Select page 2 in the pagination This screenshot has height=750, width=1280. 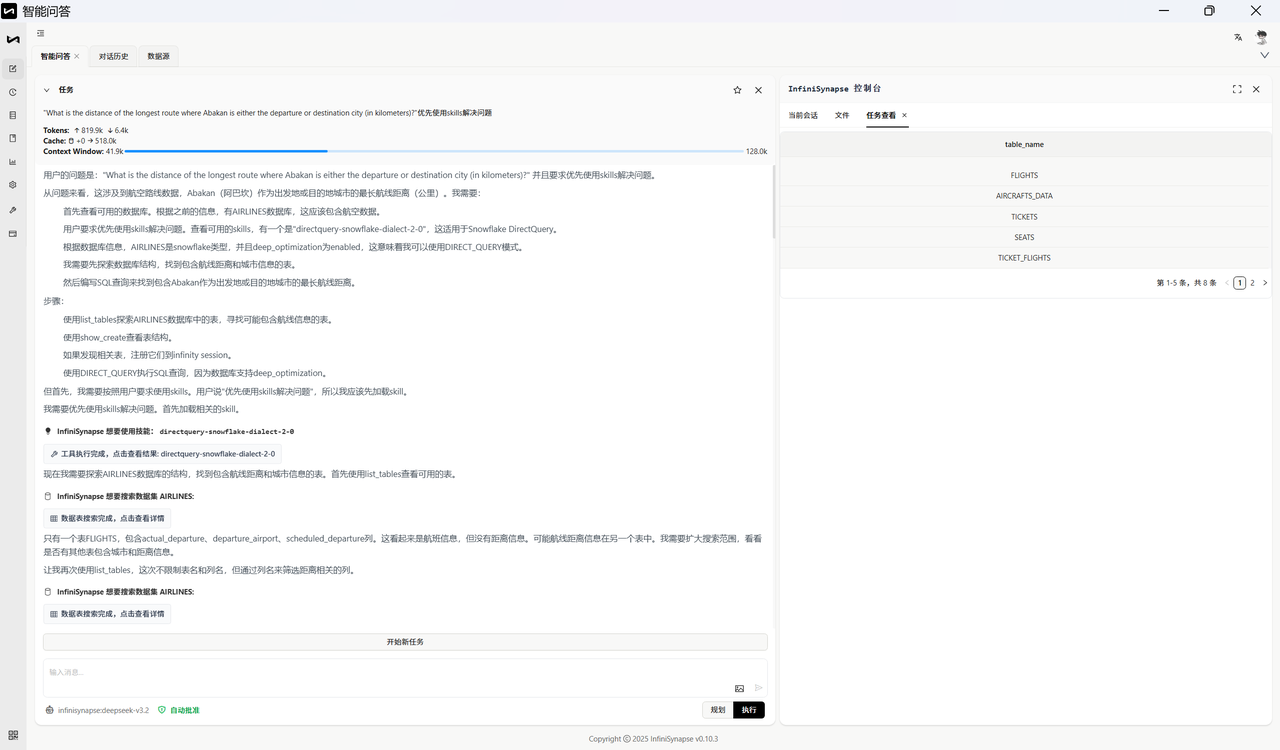(x=1252, y=283)
